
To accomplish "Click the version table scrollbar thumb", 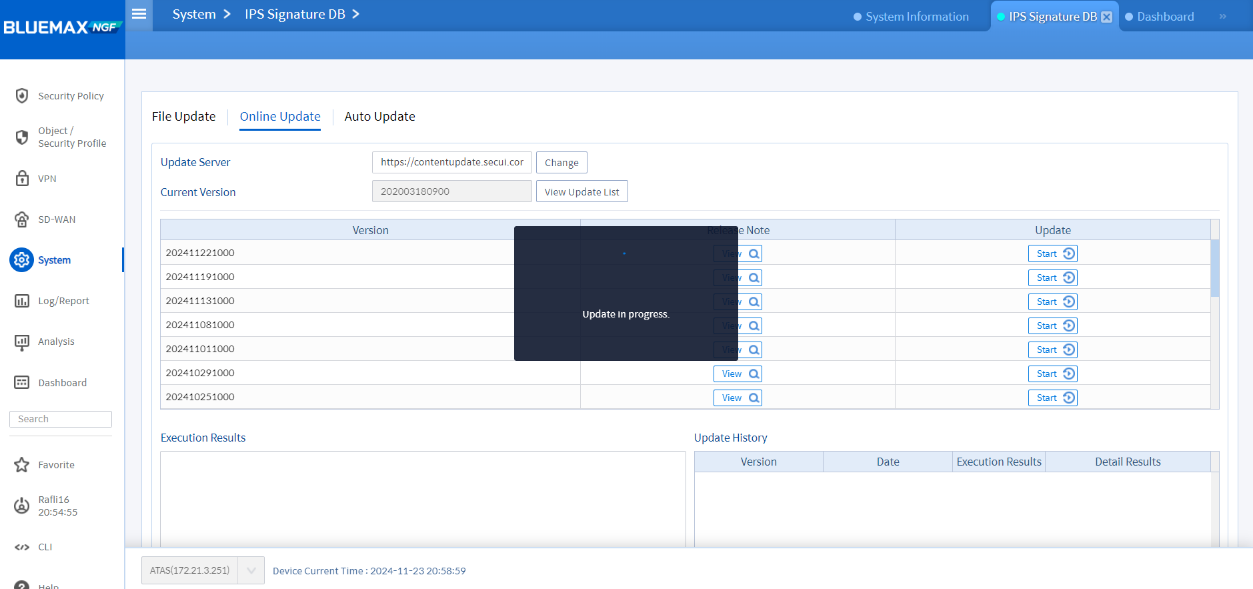I will tap(1215, 268).
